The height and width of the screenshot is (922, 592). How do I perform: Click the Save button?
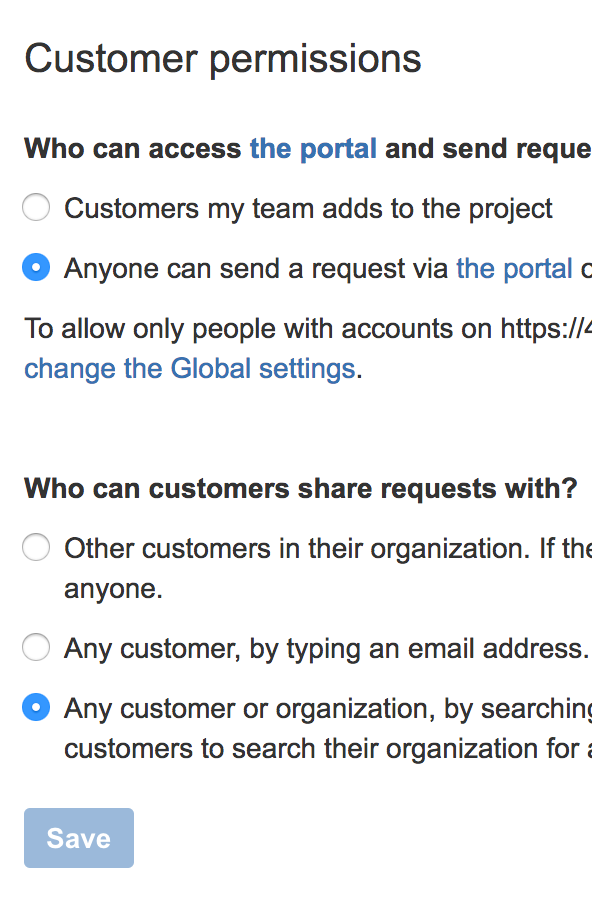point(79,838)
